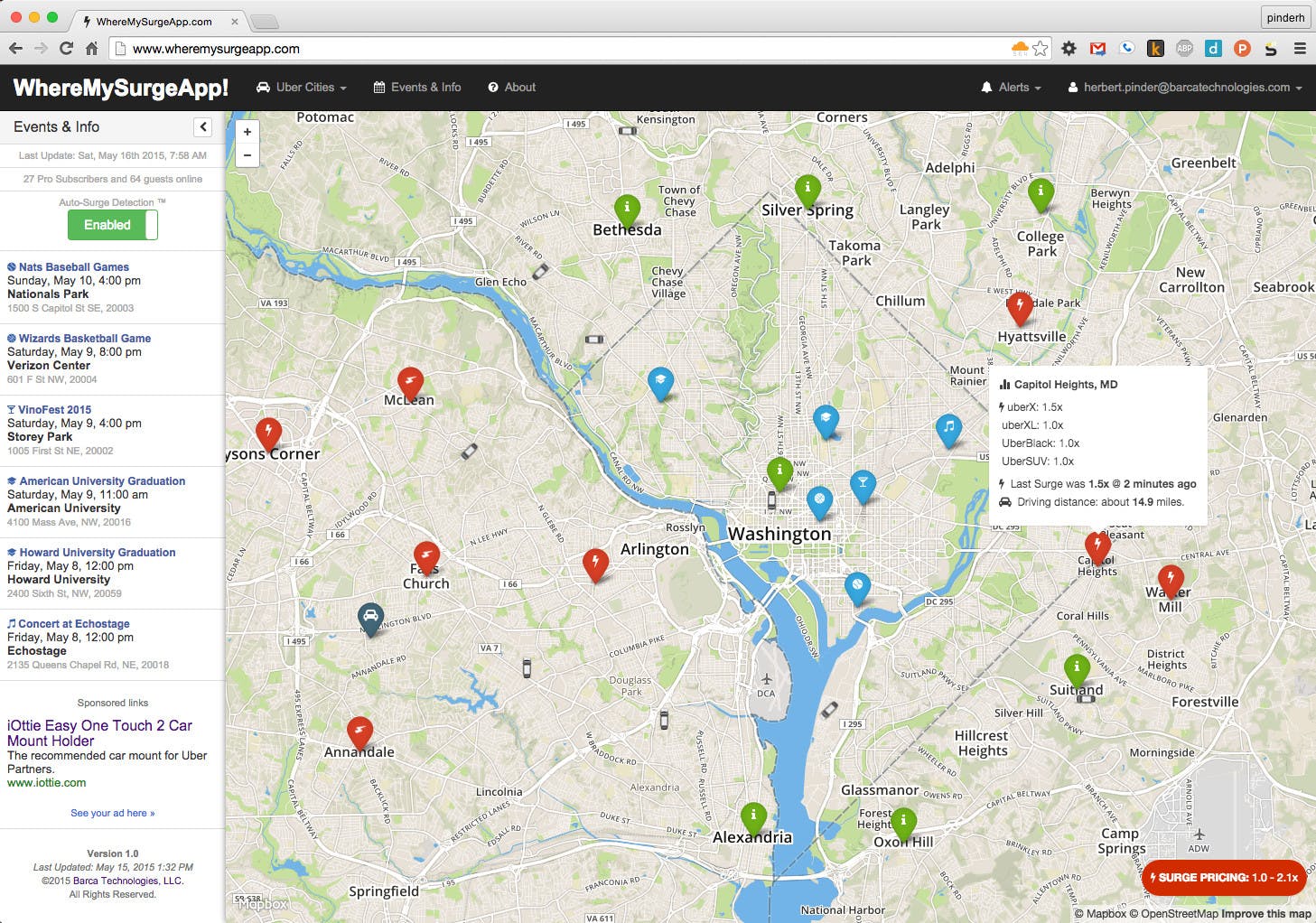Click the green info marker at Bethesda
Image resolution: width=1316 pixels, height=923 pixels.
627,210
